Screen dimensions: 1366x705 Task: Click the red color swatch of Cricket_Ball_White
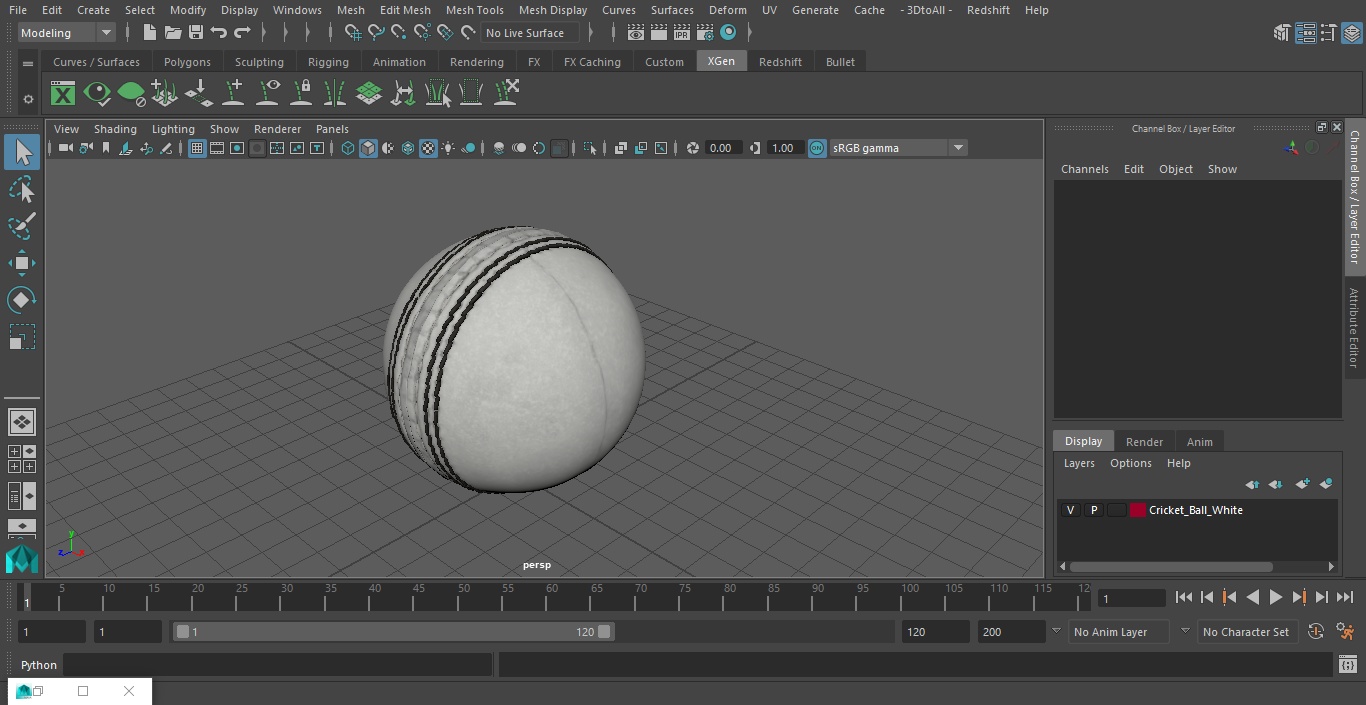click(x=1137, y=510)
